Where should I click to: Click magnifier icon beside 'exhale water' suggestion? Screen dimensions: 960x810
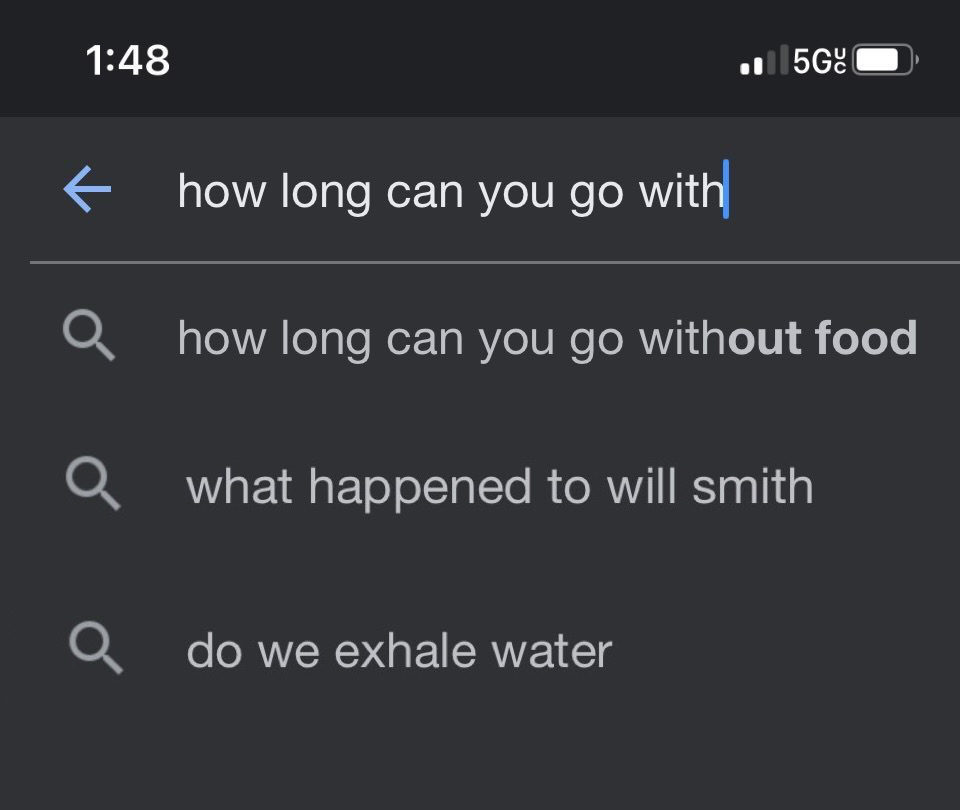(x=96, y=648)
